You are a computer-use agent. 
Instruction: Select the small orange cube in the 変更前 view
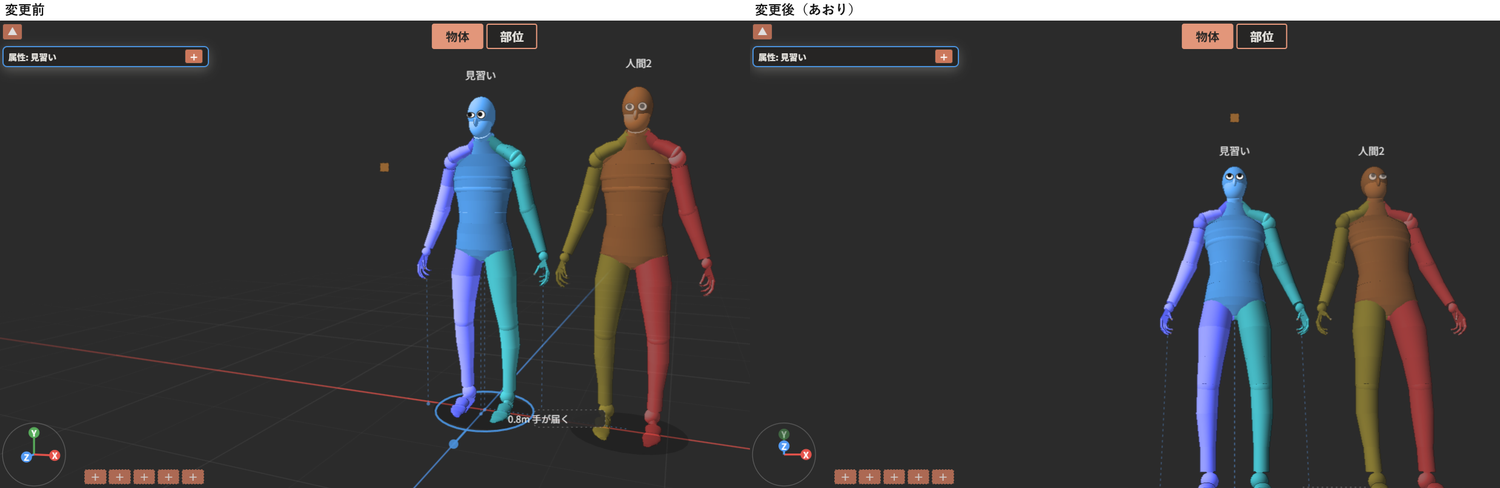click(x=384, y=167)
